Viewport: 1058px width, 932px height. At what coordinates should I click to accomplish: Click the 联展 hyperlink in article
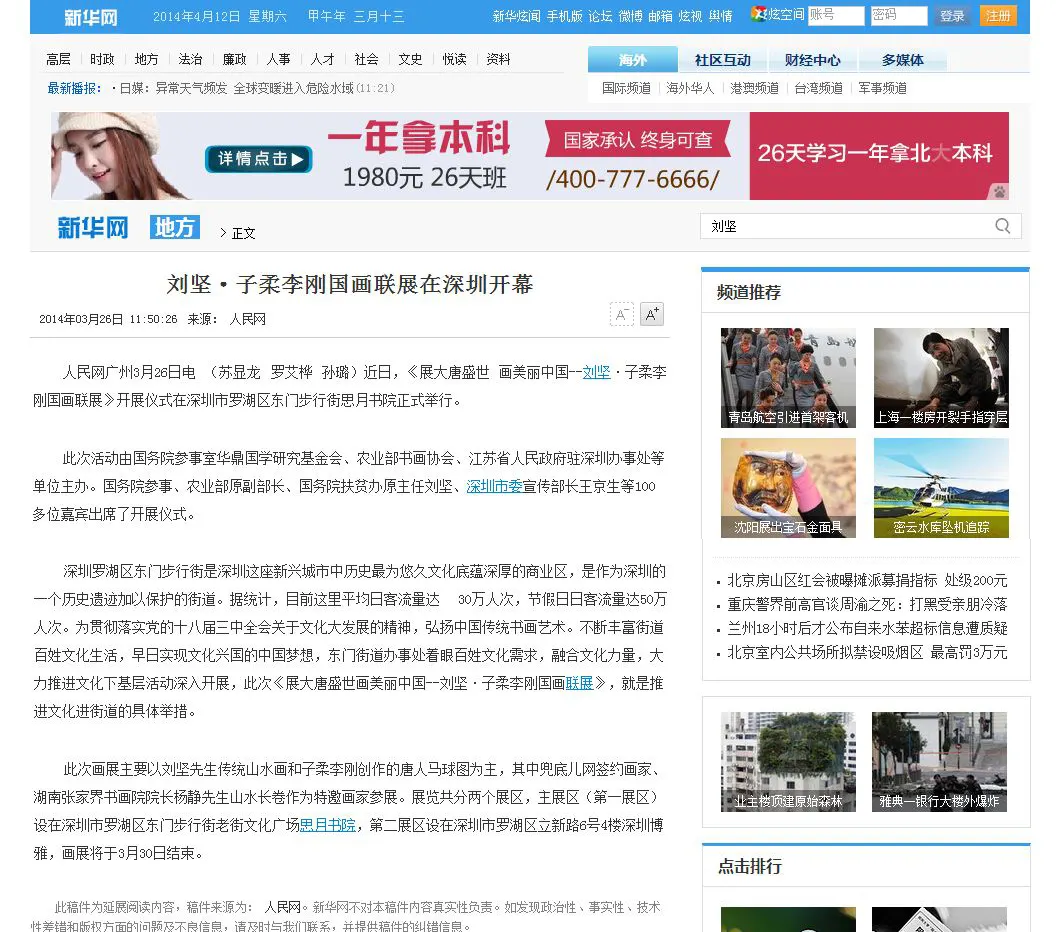point(579,683)
